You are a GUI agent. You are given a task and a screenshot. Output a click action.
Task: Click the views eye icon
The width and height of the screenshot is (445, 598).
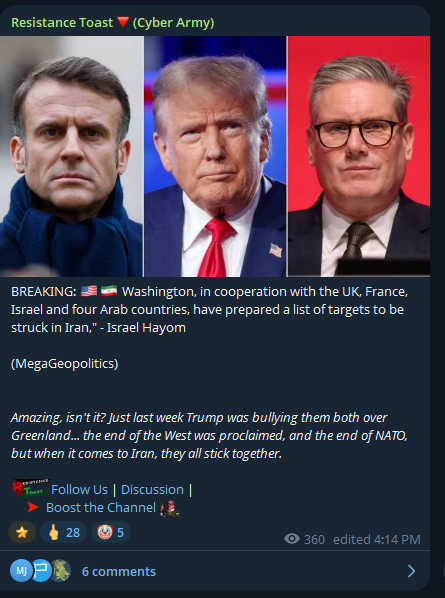(x=292, y=539)
